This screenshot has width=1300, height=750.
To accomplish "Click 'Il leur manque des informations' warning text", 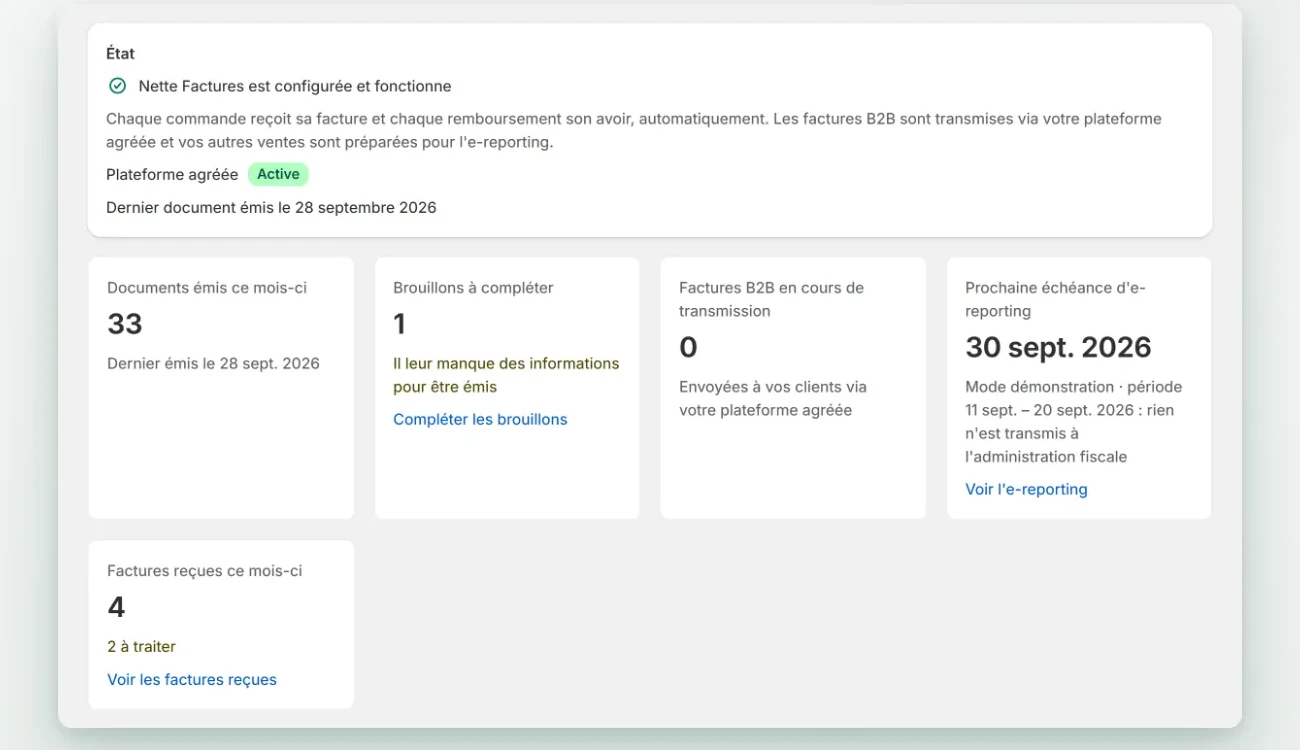I will (506, 375).
